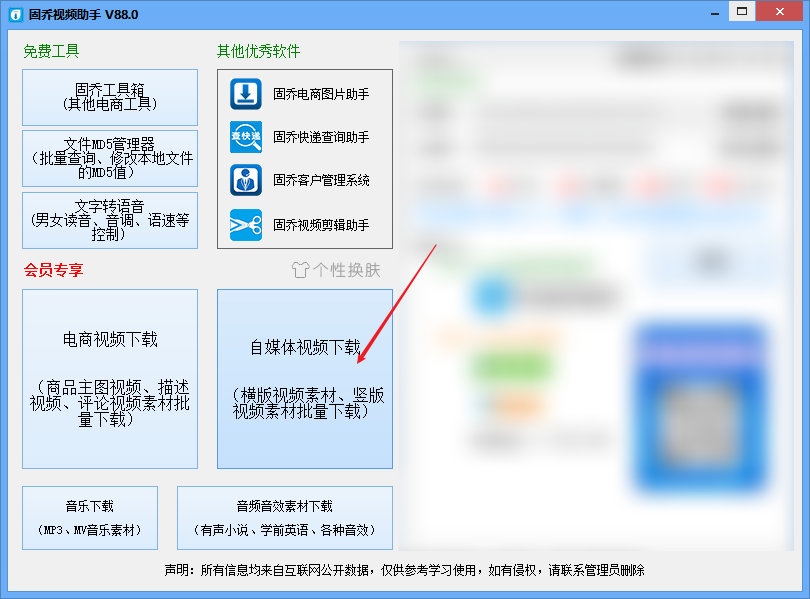Viewport: 810px width, 599px height.
Task: Click the 免费工具 section heading
Action: coord(51,51)
